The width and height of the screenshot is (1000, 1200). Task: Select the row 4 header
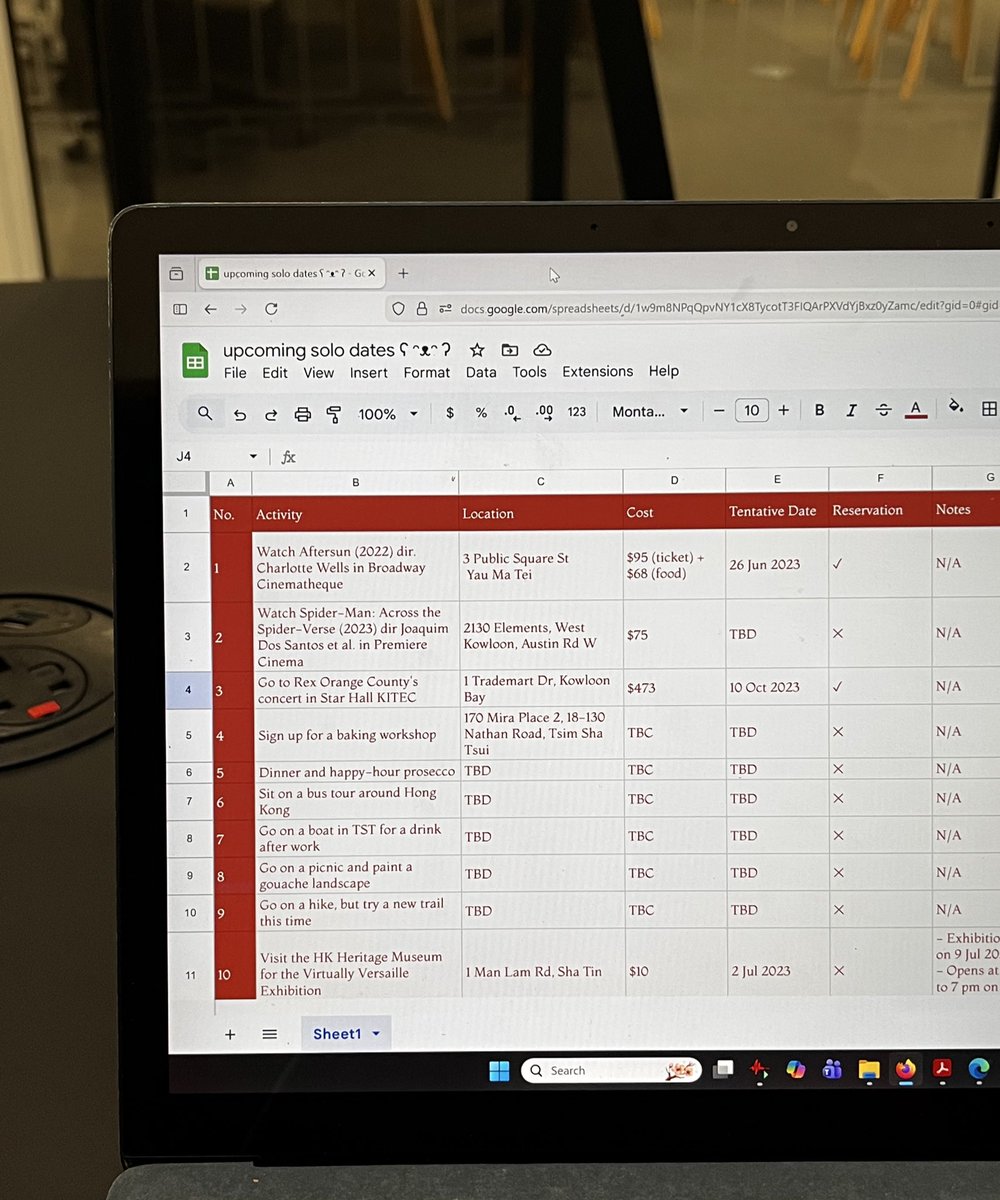click(187, 690)
